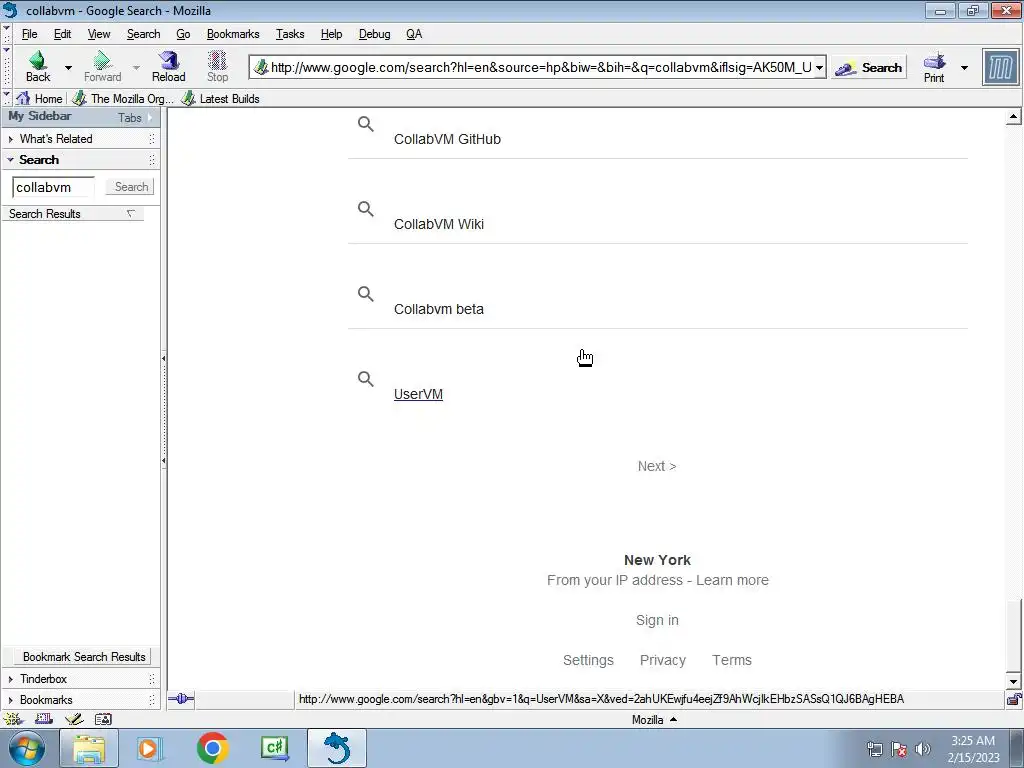Click magnifier icon beside UserVM

coord(366,379)
